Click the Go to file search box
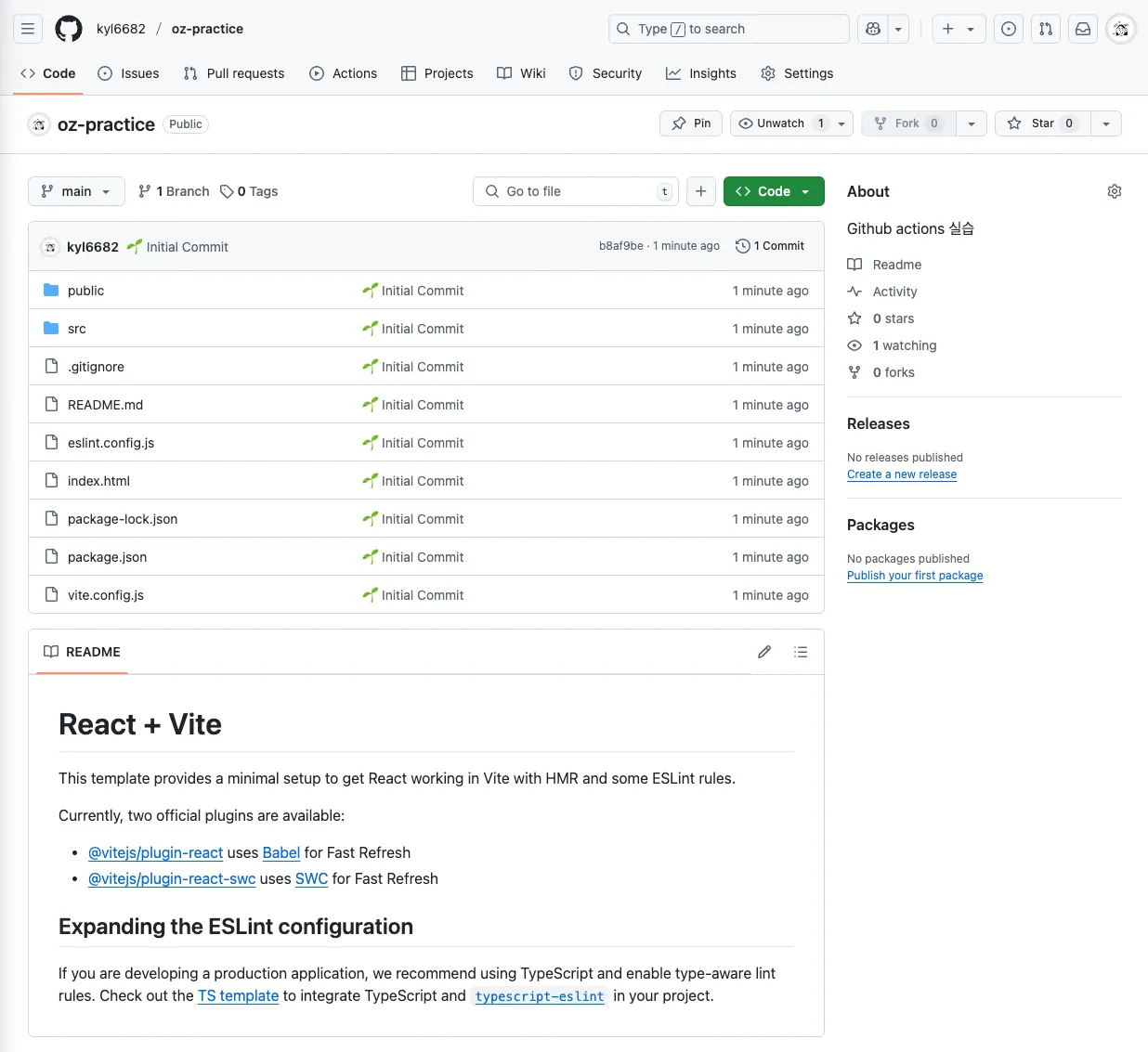 click(576, 191)
